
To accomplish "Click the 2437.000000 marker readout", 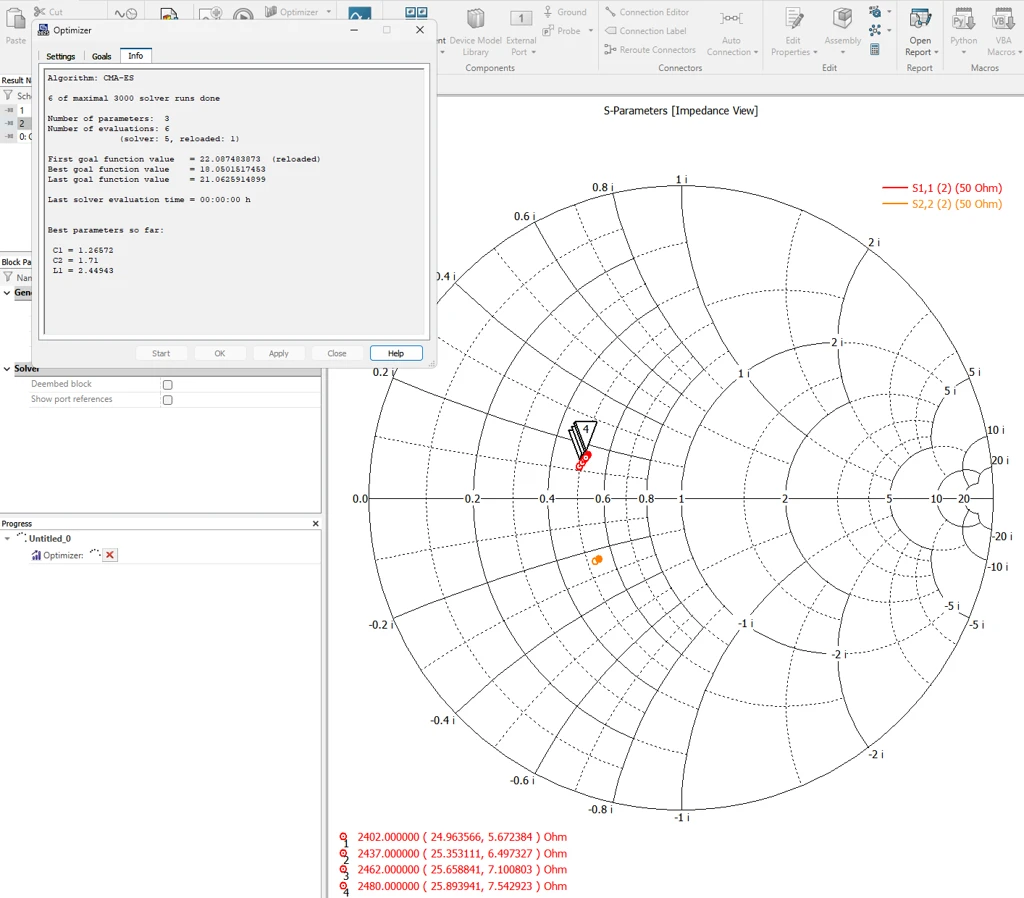I will pos(462,854).
